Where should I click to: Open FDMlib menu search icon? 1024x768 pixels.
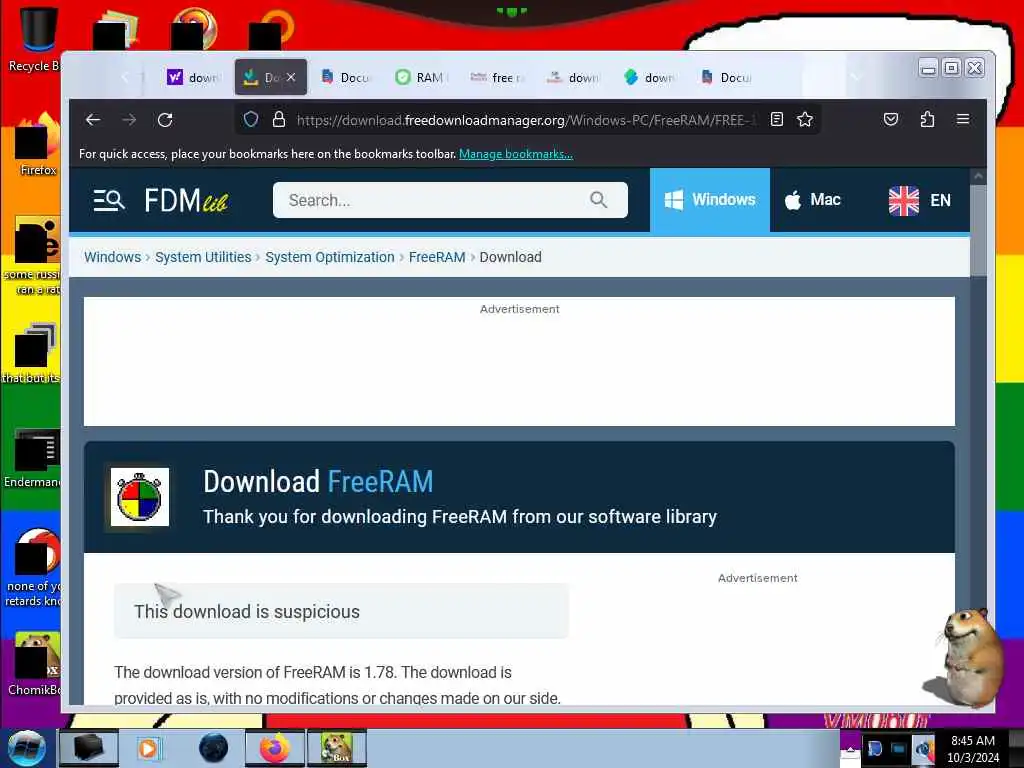pos(108,200)
